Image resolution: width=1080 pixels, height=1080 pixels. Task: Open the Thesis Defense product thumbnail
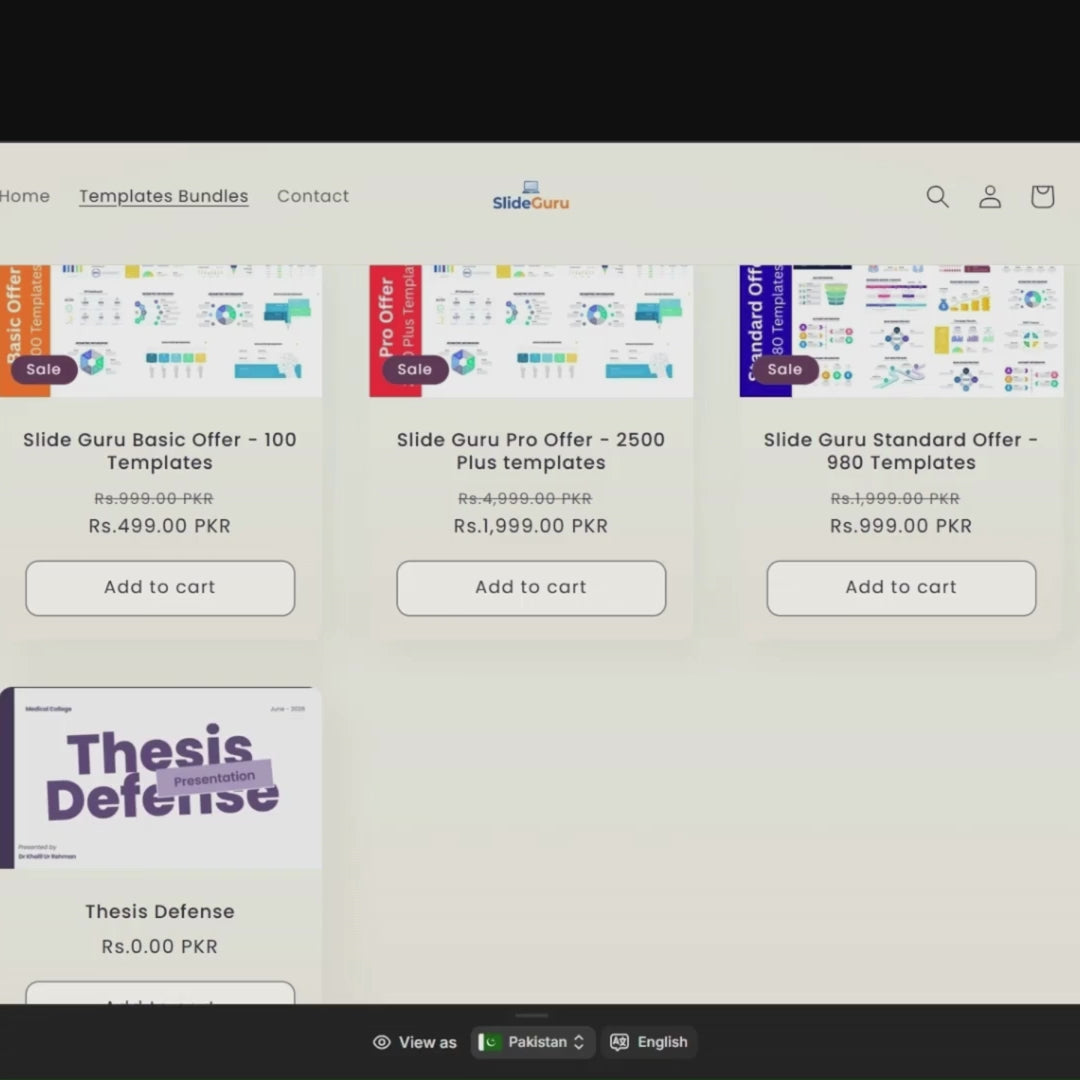[x=160, y=778]
